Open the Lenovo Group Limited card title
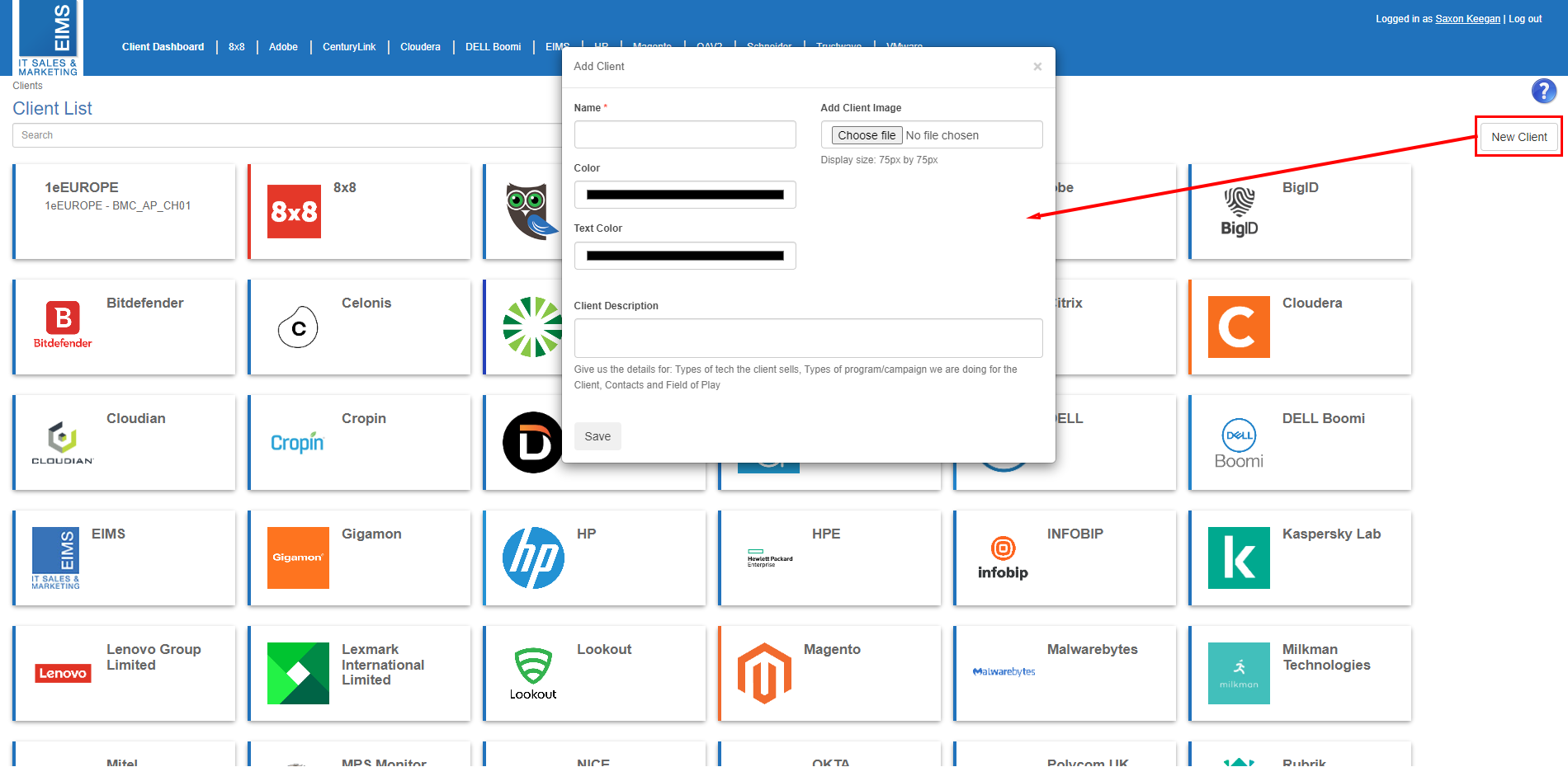1568x767 pixels. click(x=153, y=657)
